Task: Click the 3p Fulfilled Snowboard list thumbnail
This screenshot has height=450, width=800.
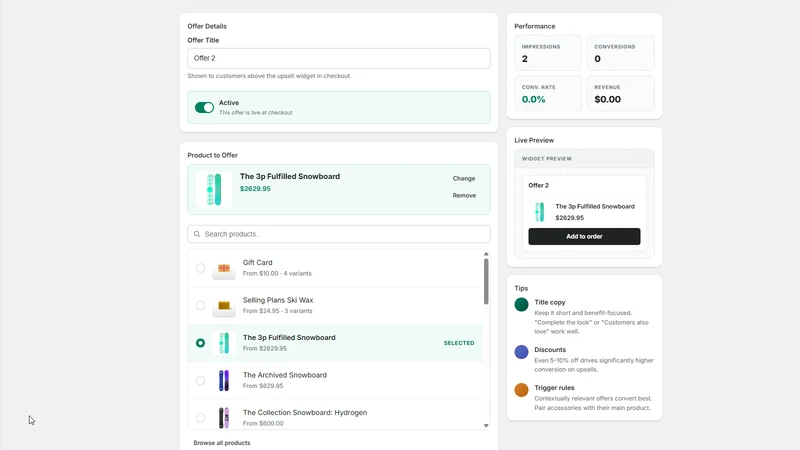Action: point(224,343)
